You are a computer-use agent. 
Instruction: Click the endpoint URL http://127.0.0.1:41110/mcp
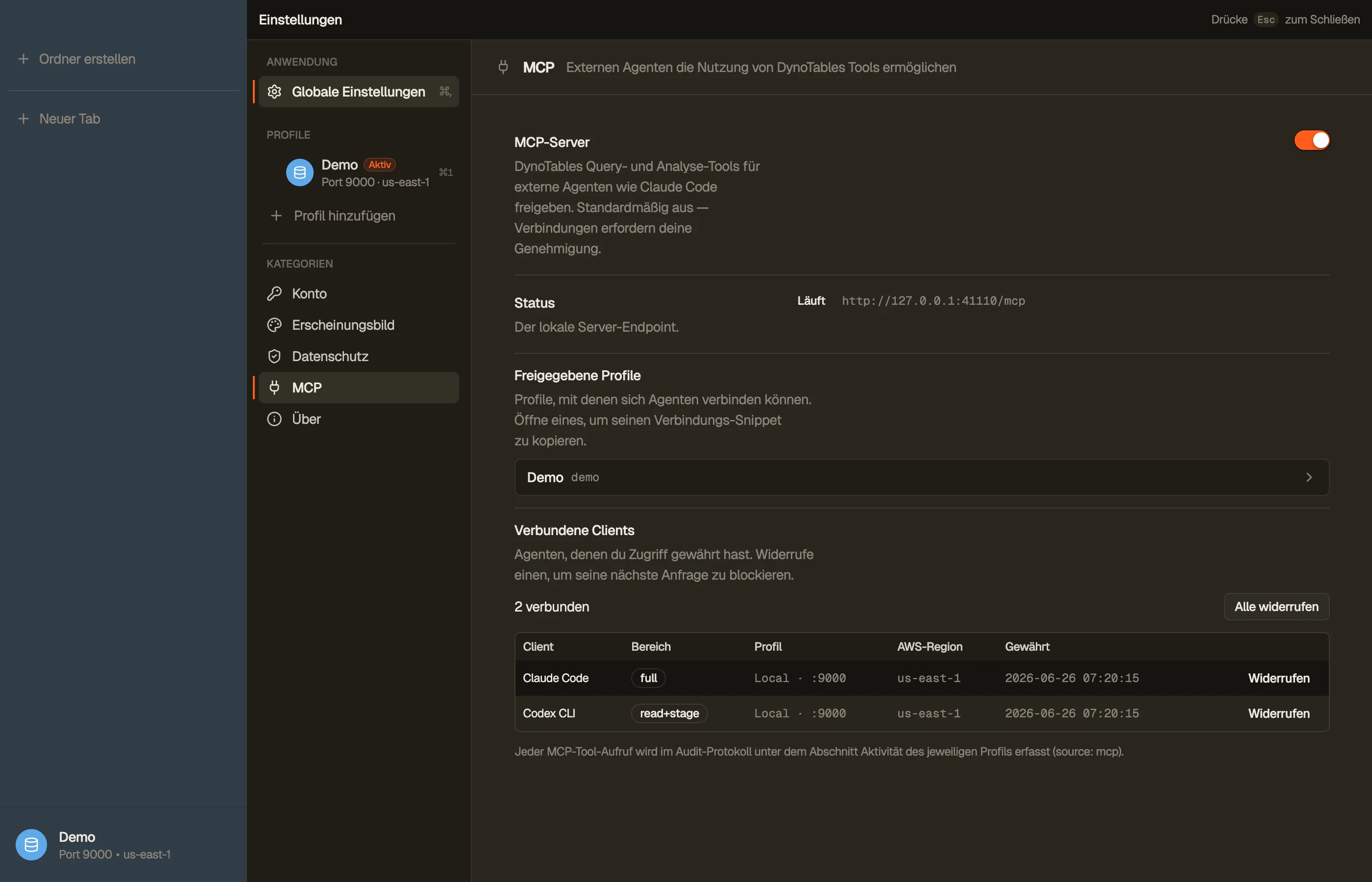[933, 301]
